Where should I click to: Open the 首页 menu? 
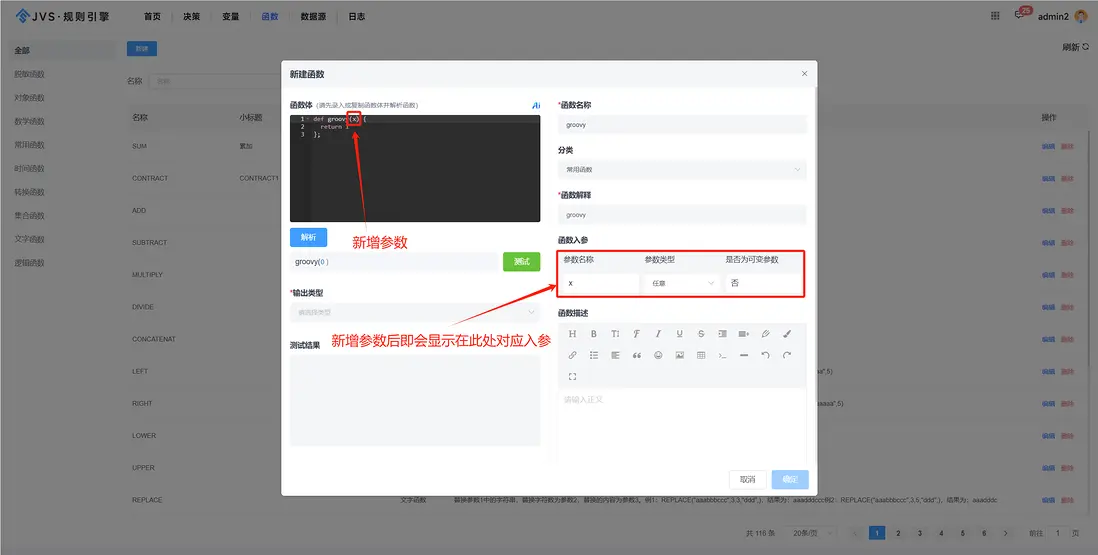coord(152,17)
